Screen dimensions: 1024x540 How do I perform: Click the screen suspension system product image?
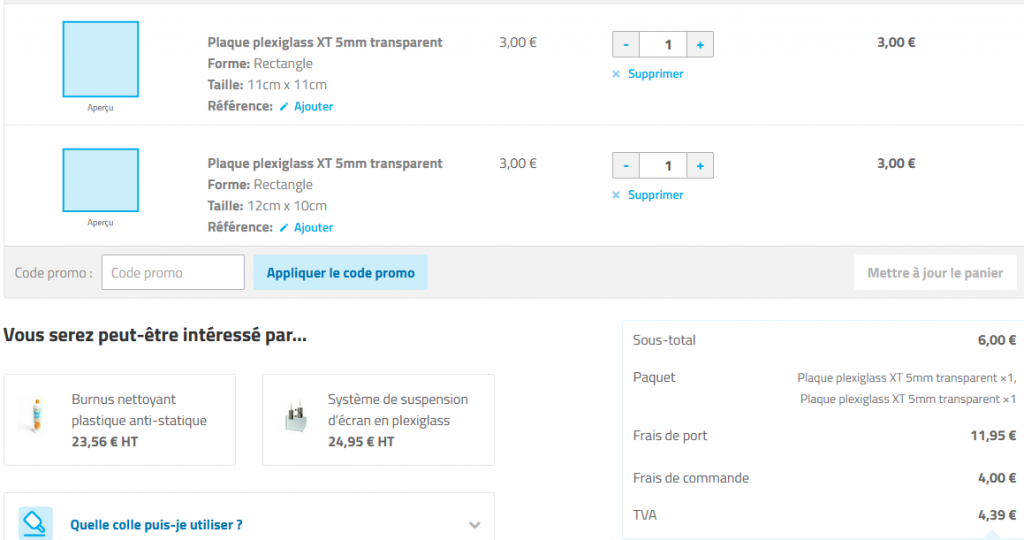[x=293, y=419]
